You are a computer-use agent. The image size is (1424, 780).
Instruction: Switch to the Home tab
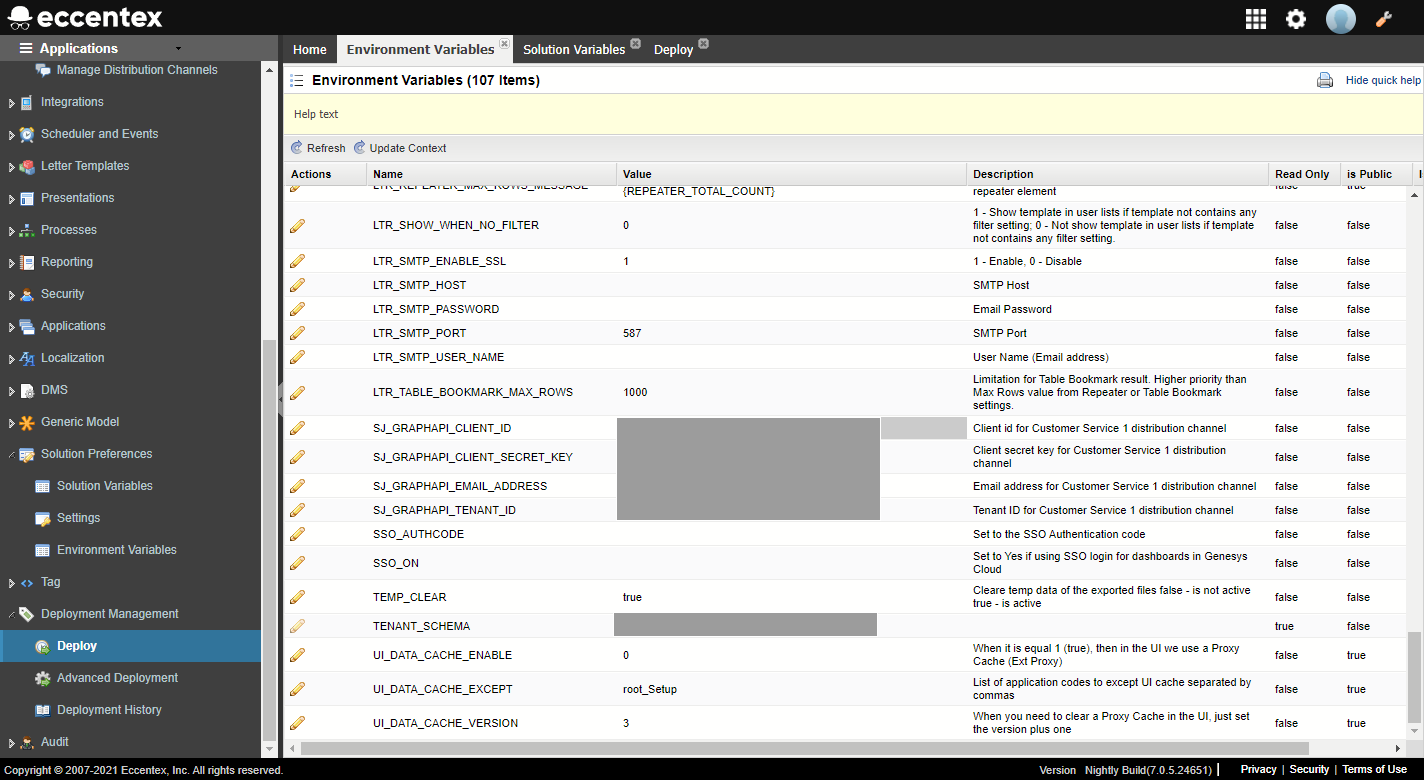tap(310, 49)
